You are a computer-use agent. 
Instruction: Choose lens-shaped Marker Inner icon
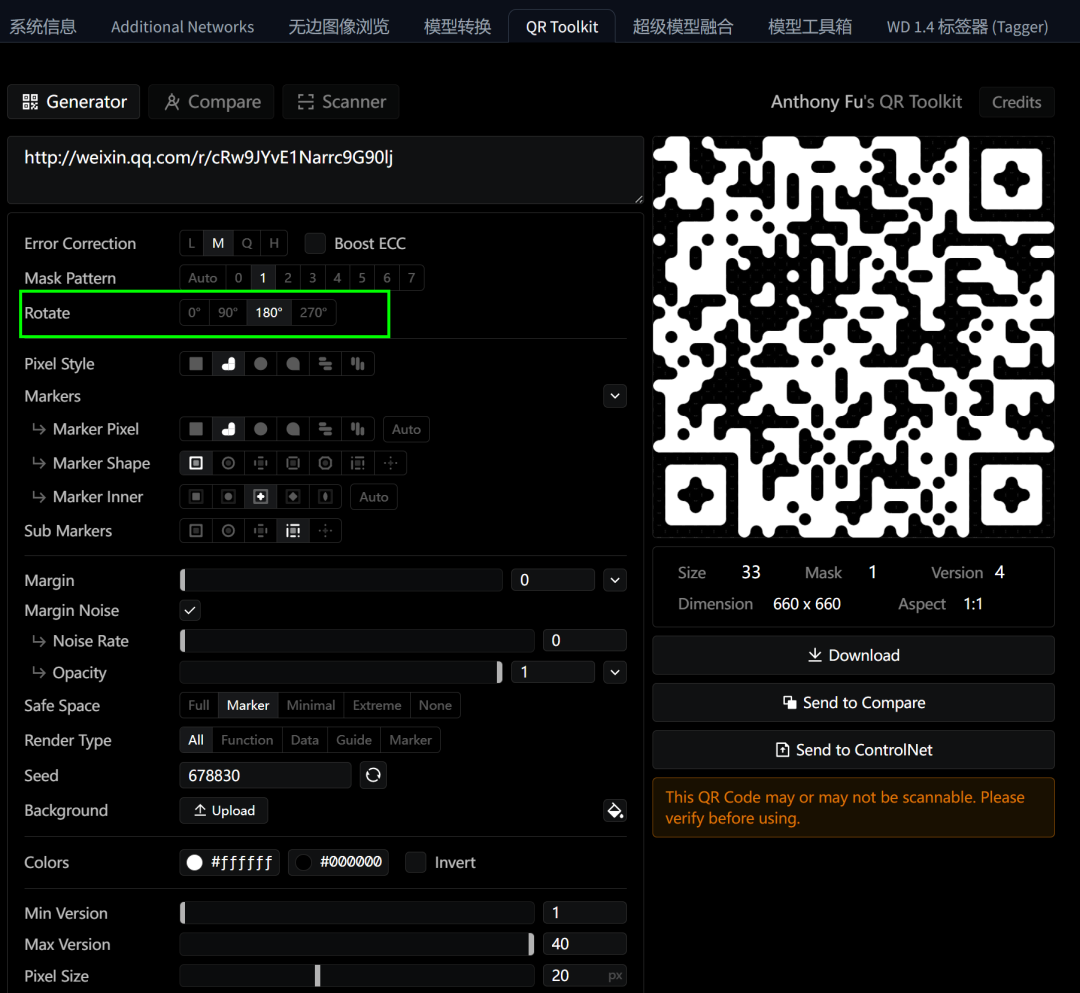click(x=325, y=496)
